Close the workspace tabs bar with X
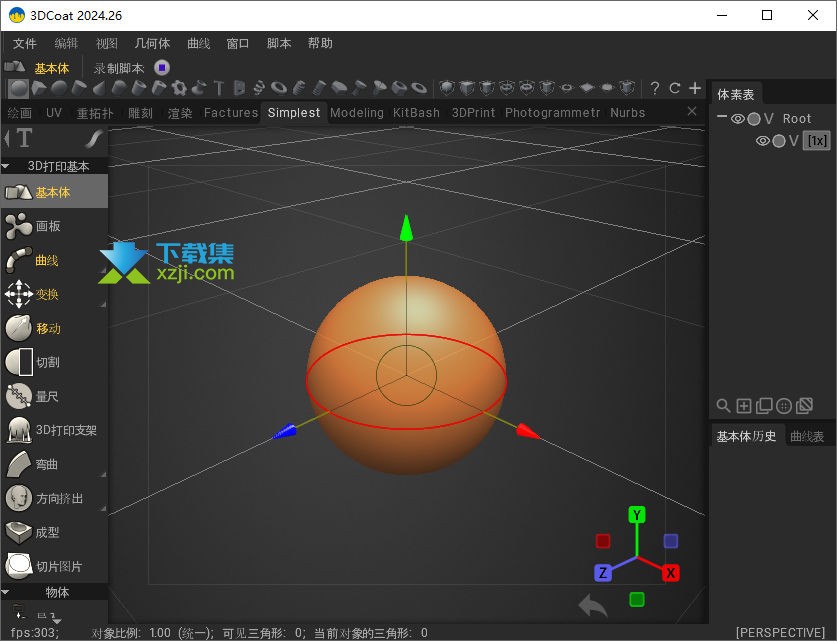This screenshot has width=837, height=641. pos(692,111)
